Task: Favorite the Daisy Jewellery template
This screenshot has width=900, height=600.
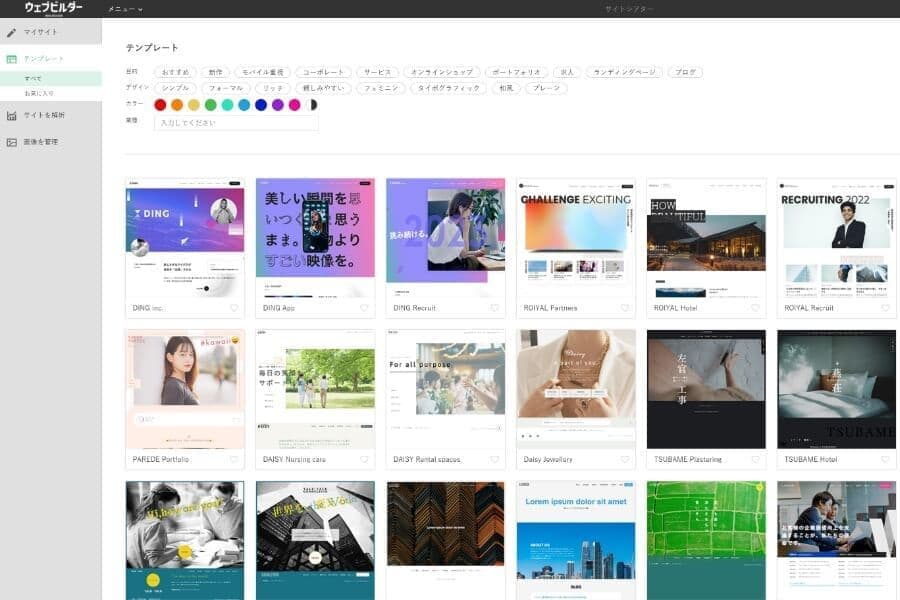Action: coord(625,460)
